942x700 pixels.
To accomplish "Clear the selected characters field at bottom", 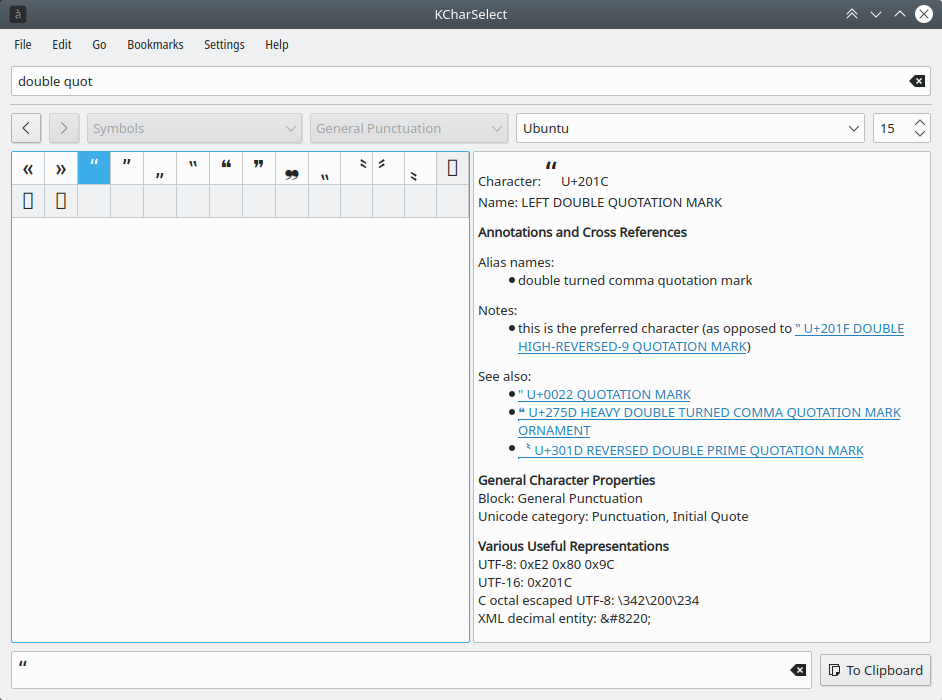I will 797,670.
